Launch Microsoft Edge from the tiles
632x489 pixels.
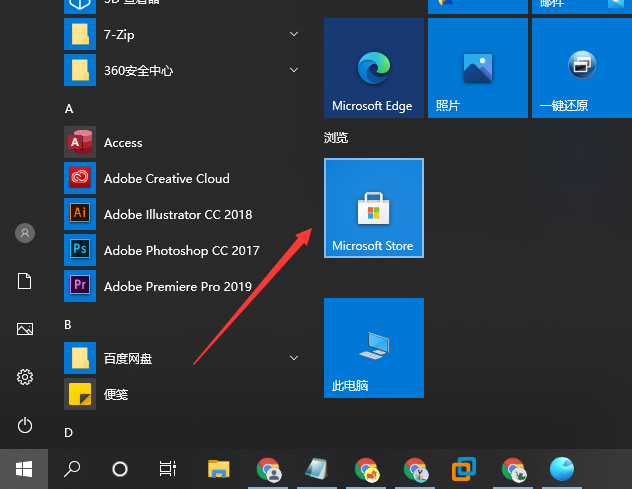pyautogui.click(x=373, y=68)
